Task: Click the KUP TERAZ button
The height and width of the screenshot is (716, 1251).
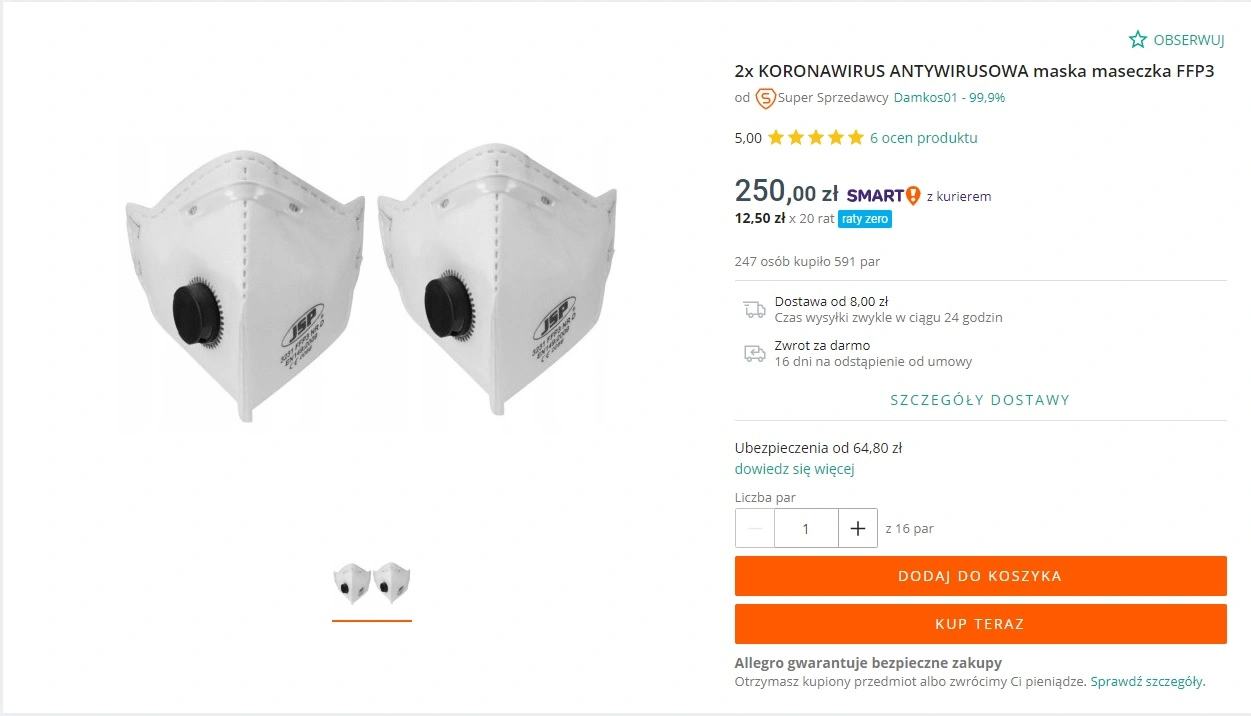Action: pos(980,624)
